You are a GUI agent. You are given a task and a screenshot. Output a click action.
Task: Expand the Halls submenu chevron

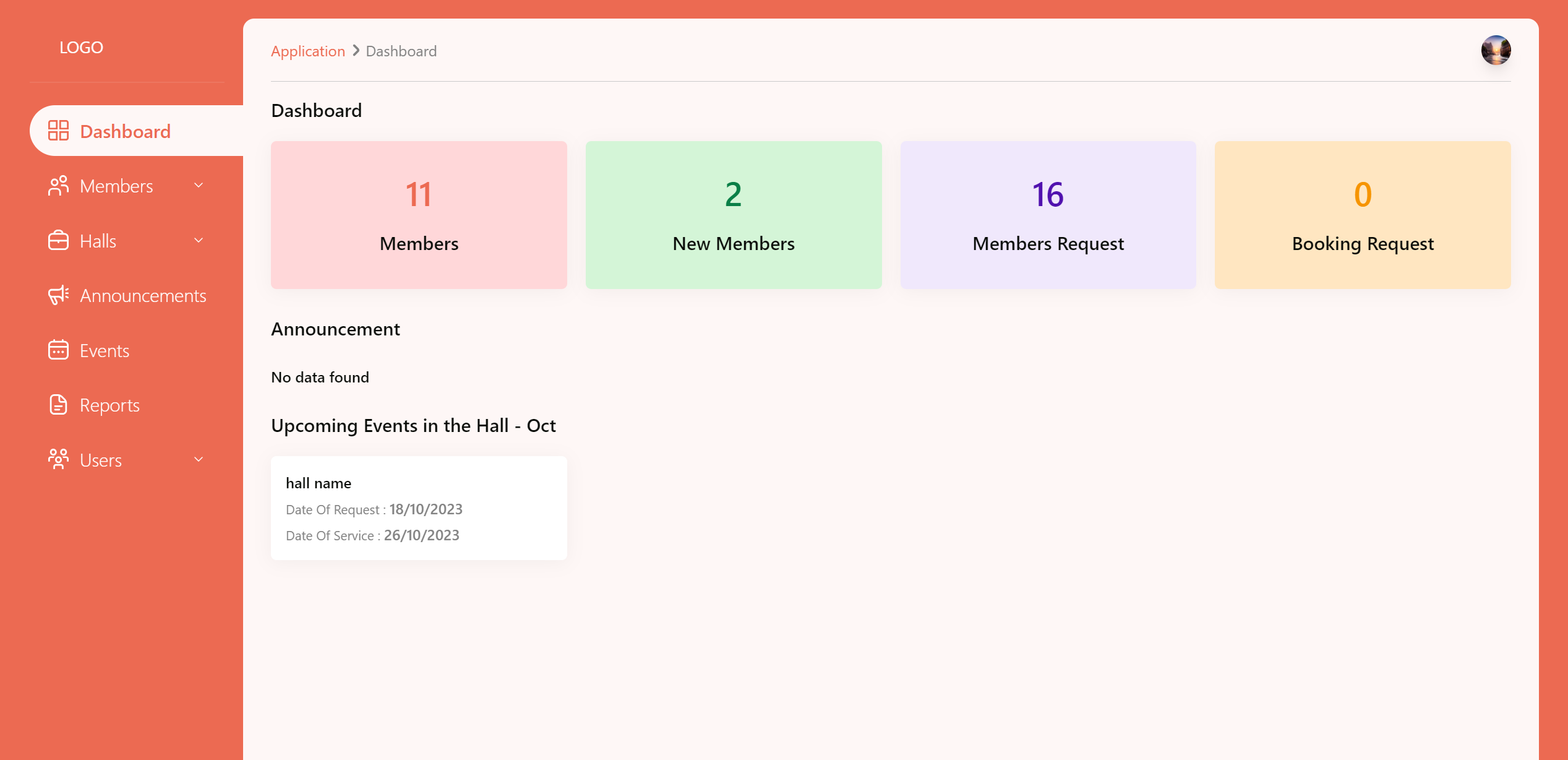pos(199,240)
